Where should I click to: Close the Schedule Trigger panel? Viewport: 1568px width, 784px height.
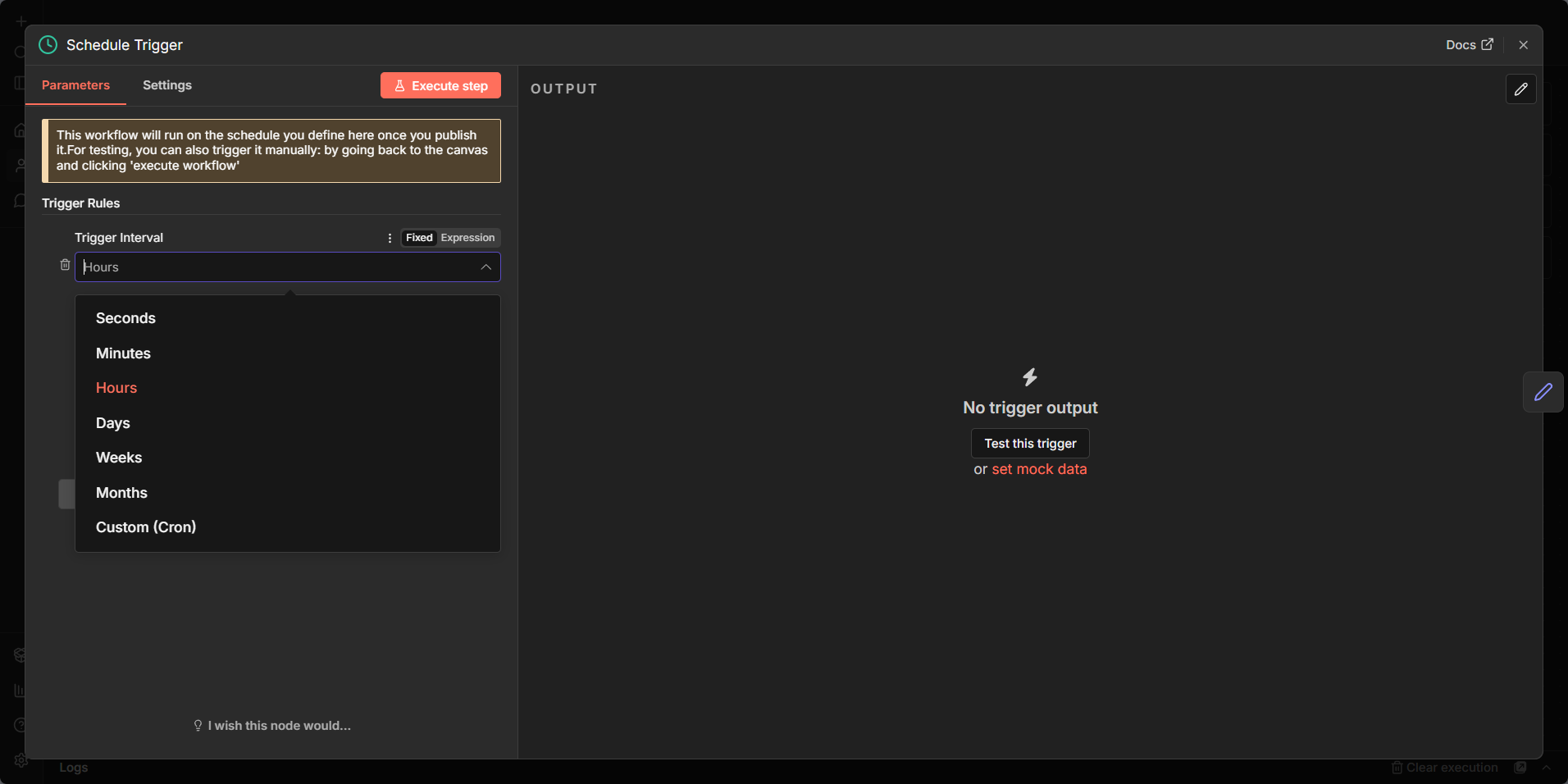(x=1523, y=45)
